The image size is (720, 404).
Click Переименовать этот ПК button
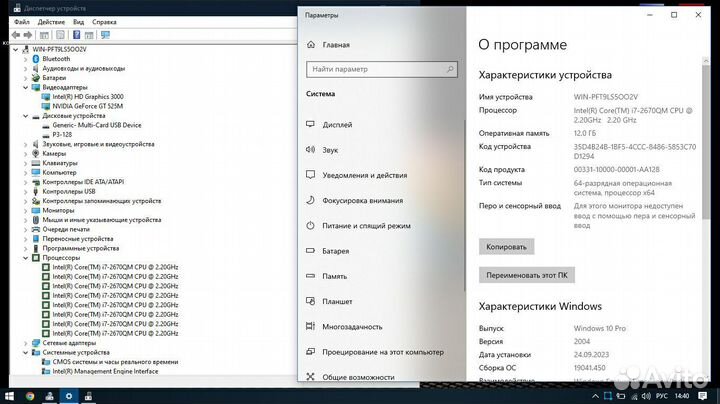(x=527, y=275)
